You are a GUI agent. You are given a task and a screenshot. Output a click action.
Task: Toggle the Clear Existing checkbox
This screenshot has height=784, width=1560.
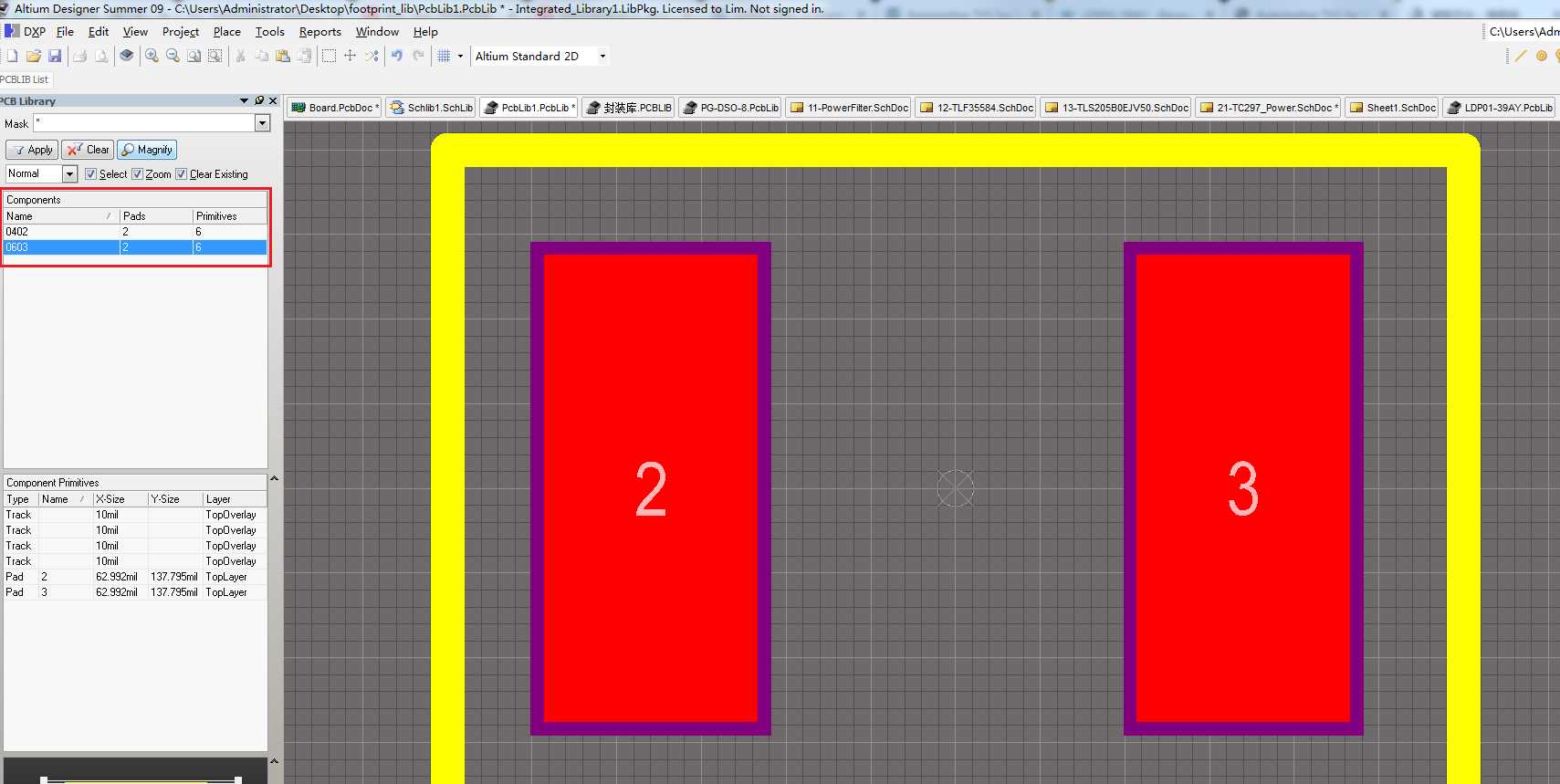point(181,173)
